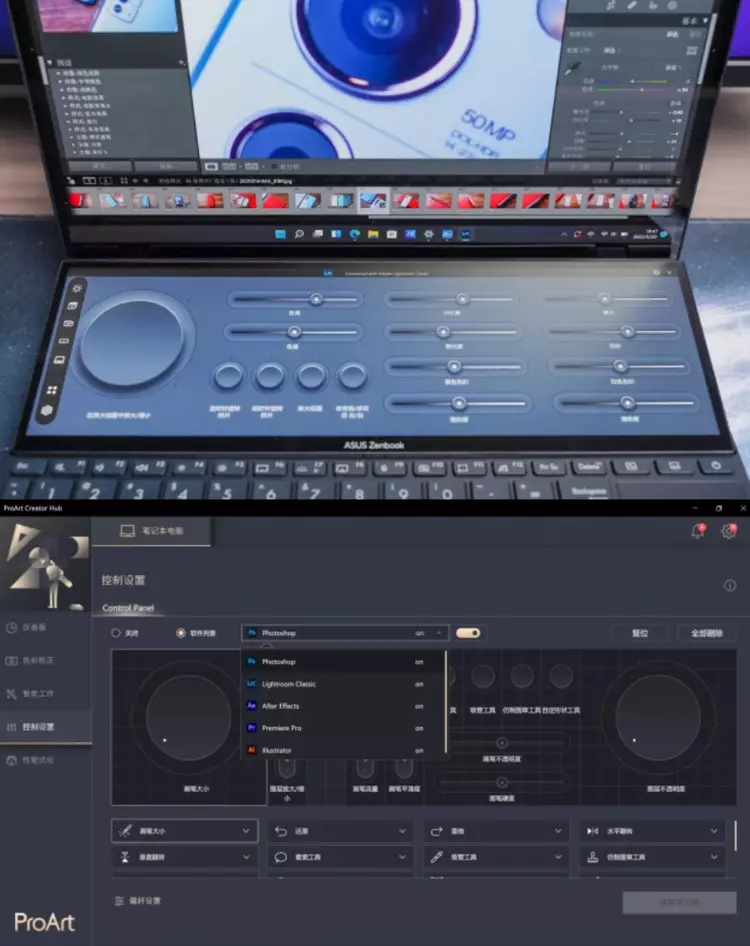The height and width of the screenshot is (946, 750).
Task: Open Settings gear icon on laptop taskbar
Action: click(x=428, y=234)
